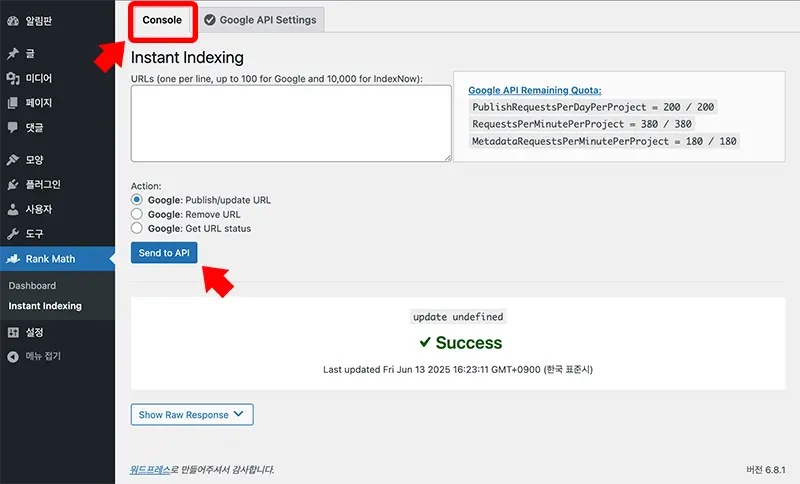Open 글 posts menu item
Viewport: 800px width, 484px height.
58,53
